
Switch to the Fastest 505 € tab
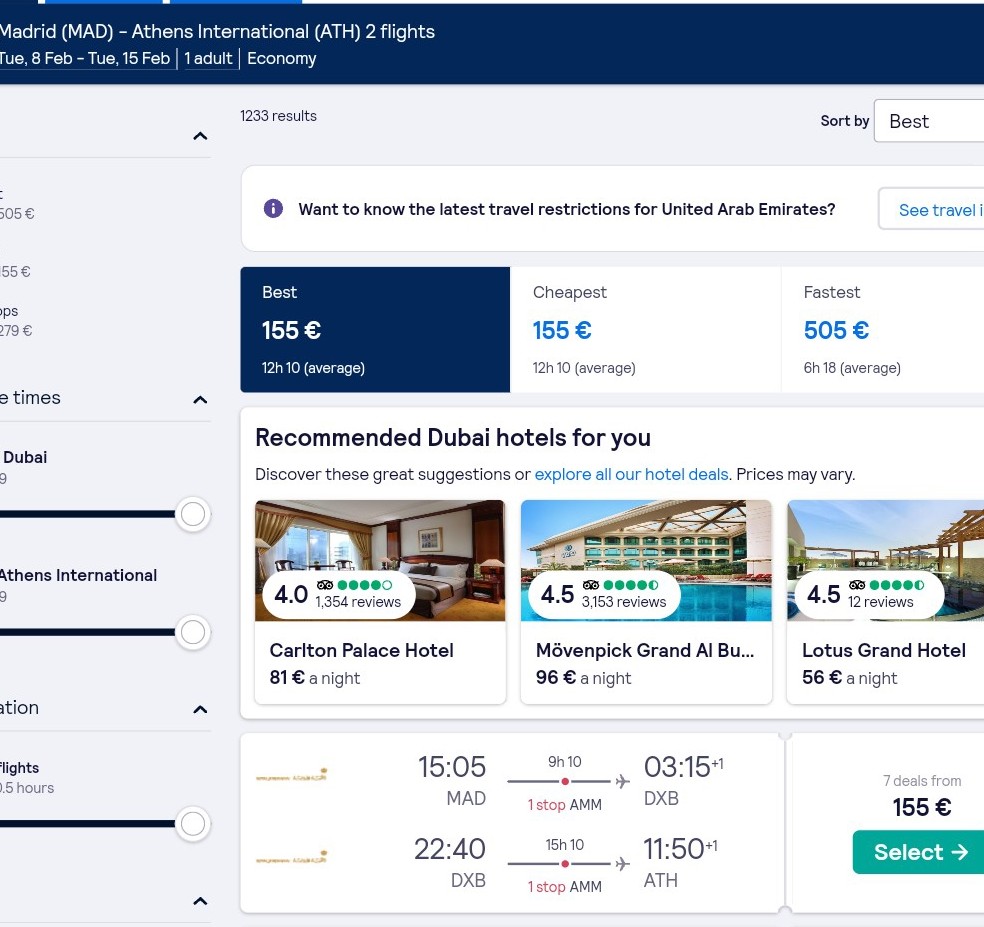coord(882,330)
